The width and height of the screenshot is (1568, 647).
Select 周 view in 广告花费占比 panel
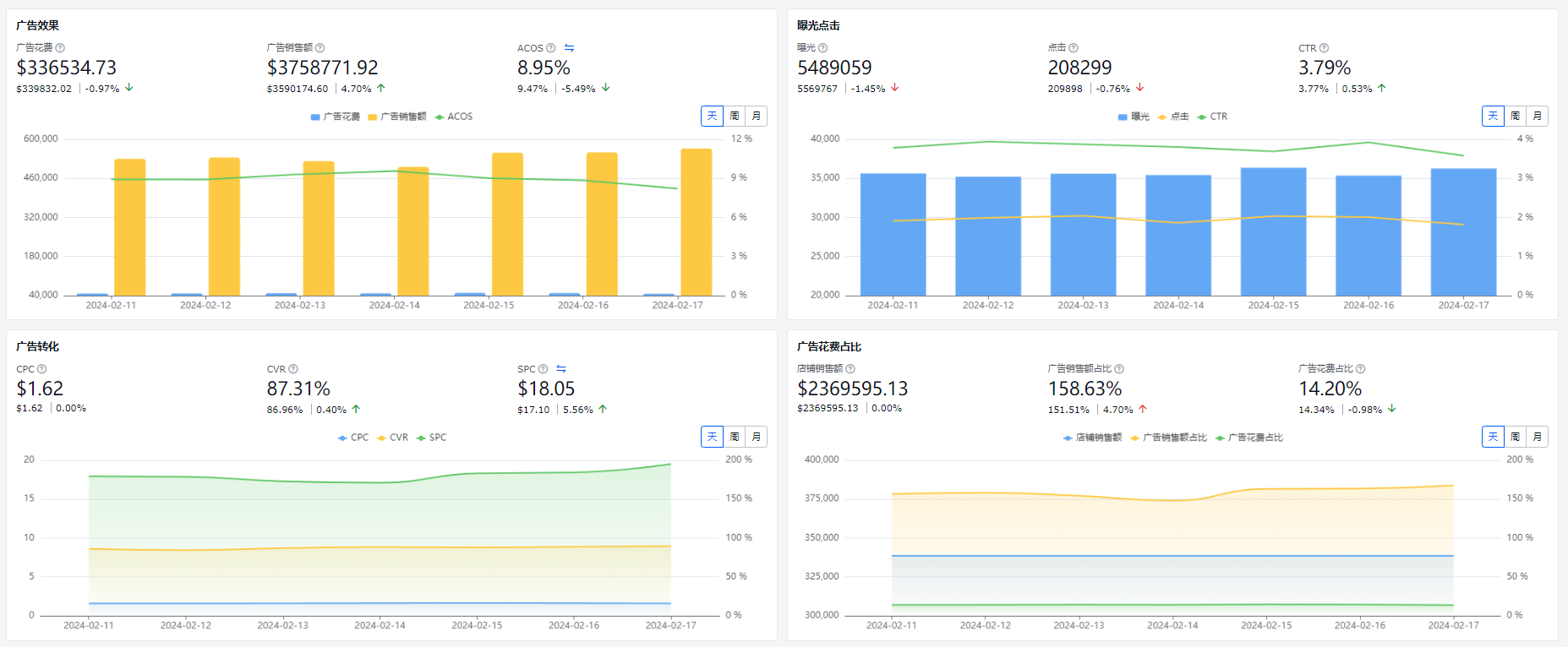1516,437
